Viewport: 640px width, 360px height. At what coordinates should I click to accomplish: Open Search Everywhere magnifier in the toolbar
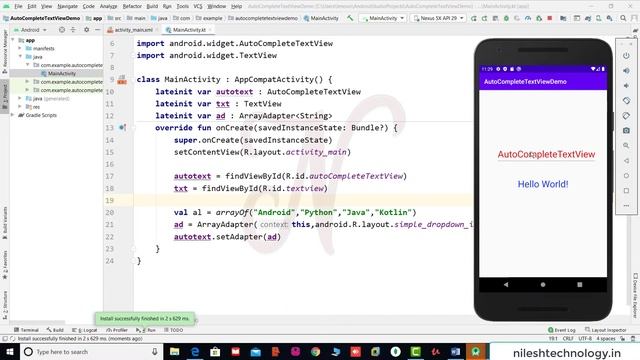tap(623, 18)
